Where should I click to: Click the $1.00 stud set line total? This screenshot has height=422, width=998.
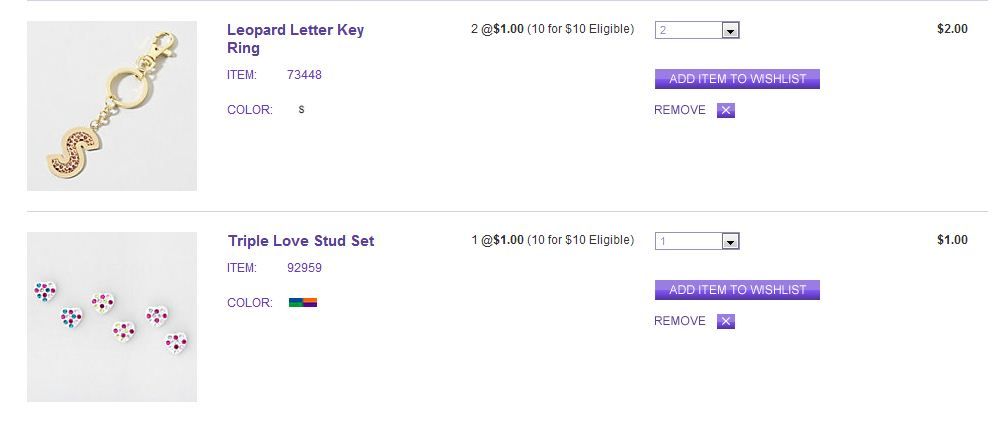pyautogui.click(x=951, y=240)
